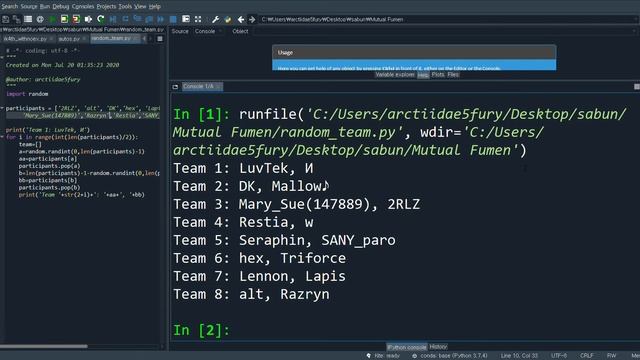
Task: Click the Line 10, Col 33 status
Action: 519,356
